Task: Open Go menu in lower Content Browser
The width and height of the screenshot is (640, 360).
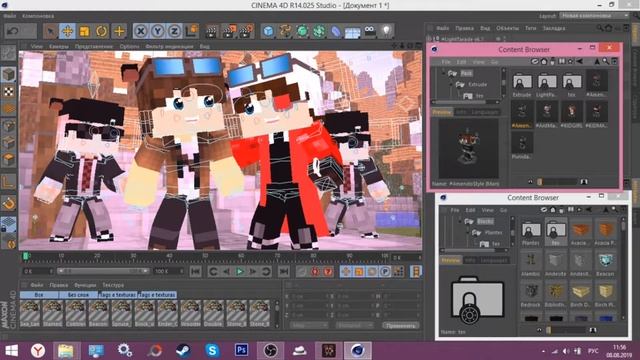Action: tap(504, 210)
